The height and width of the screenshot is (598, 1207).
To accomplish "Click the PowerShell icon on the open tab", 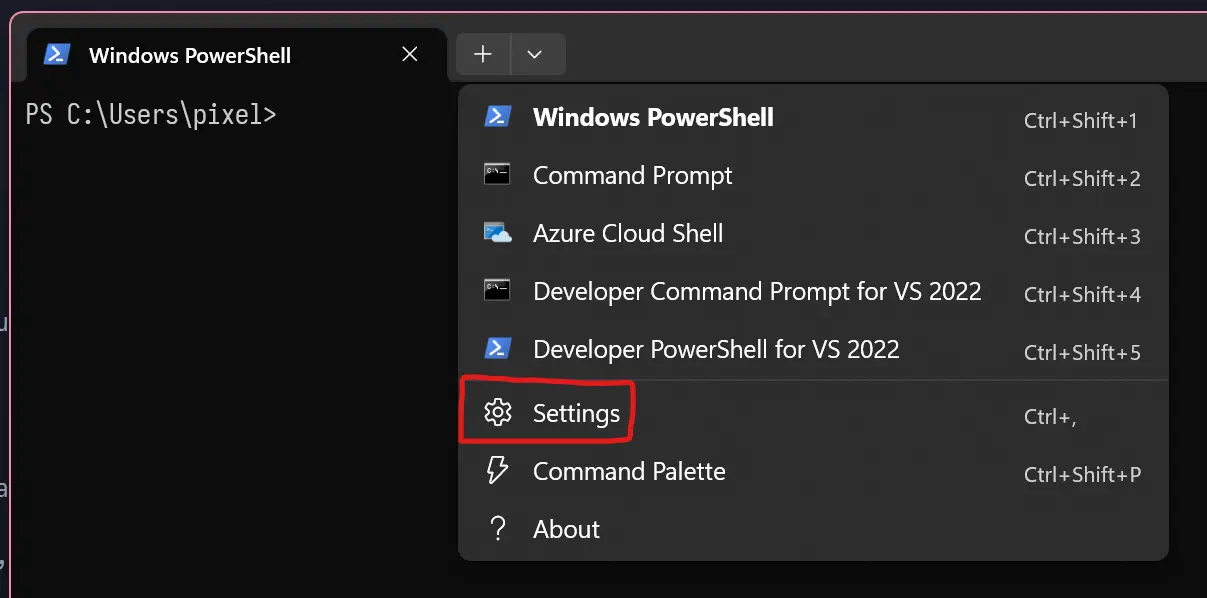I will coord(57,54).
